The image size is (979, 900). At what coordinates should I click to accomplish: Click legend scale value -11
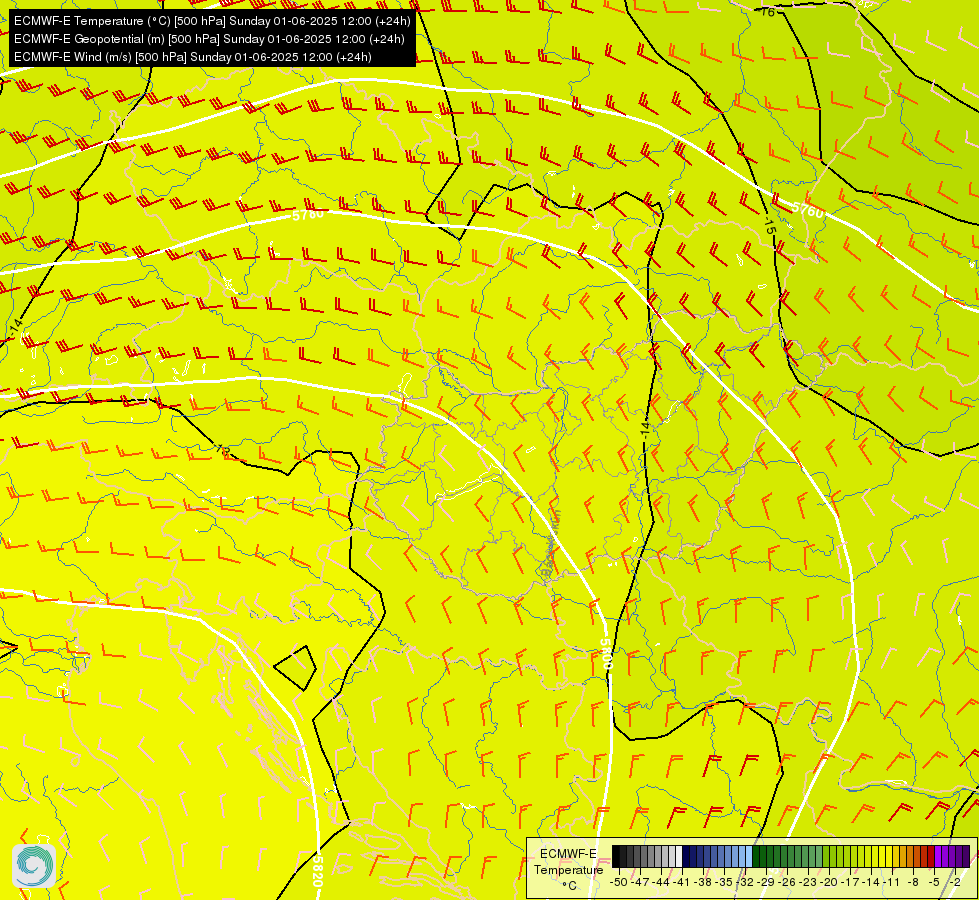892,882
